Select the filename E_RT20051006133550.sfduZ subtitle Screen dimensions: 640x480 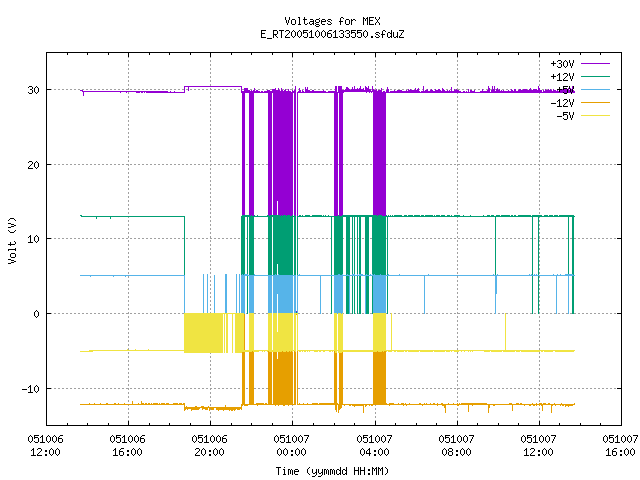pyautogui.click(x=332, y=34)
